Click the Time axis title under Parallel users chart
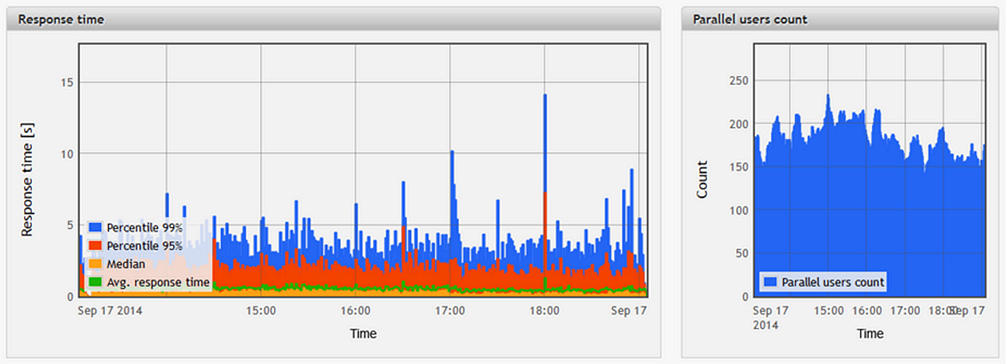Viewport: 1006px width, 364px height. tap(870, 334)
